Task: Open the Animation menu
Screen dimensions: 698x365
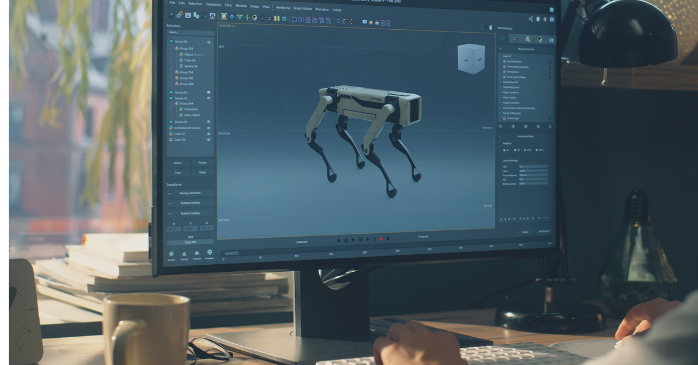Action: click(322, 9)
